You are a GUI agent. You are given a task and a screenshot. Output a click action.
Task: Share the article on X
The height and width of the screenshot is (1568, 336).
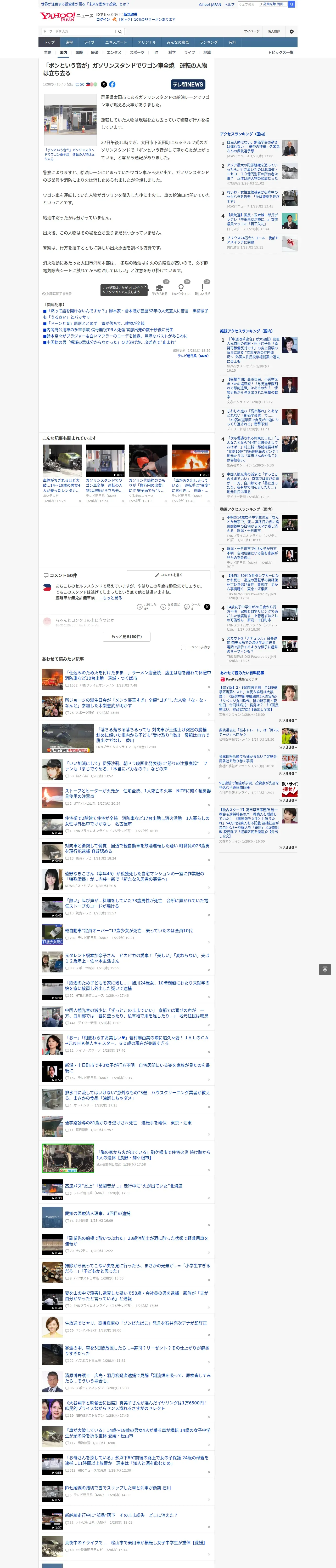pos(104,85)
